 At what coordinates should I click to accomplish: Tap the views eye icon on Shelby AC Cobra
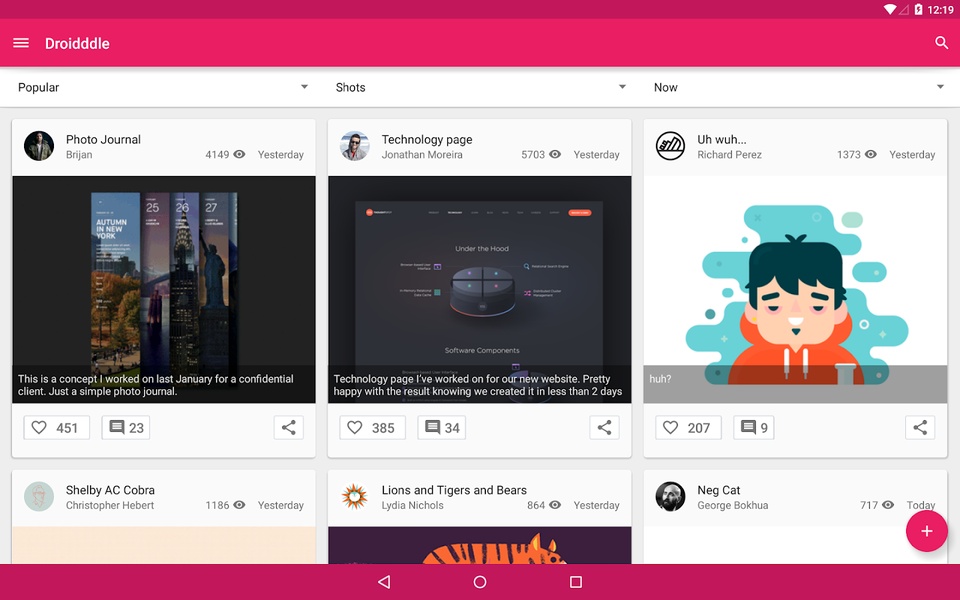(x=239, y=505)
